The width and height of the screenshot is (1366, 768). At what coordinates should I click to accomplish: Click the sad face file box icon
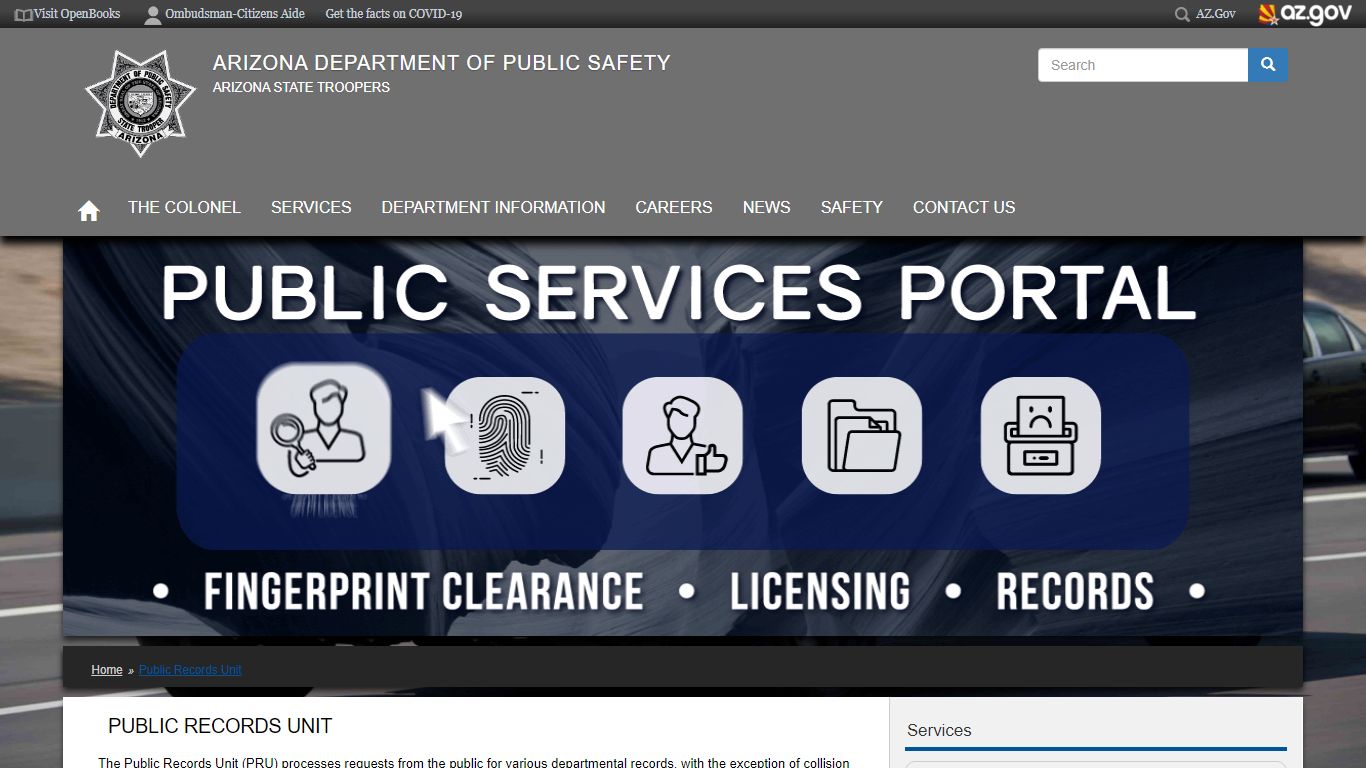tap(1041, 435)
